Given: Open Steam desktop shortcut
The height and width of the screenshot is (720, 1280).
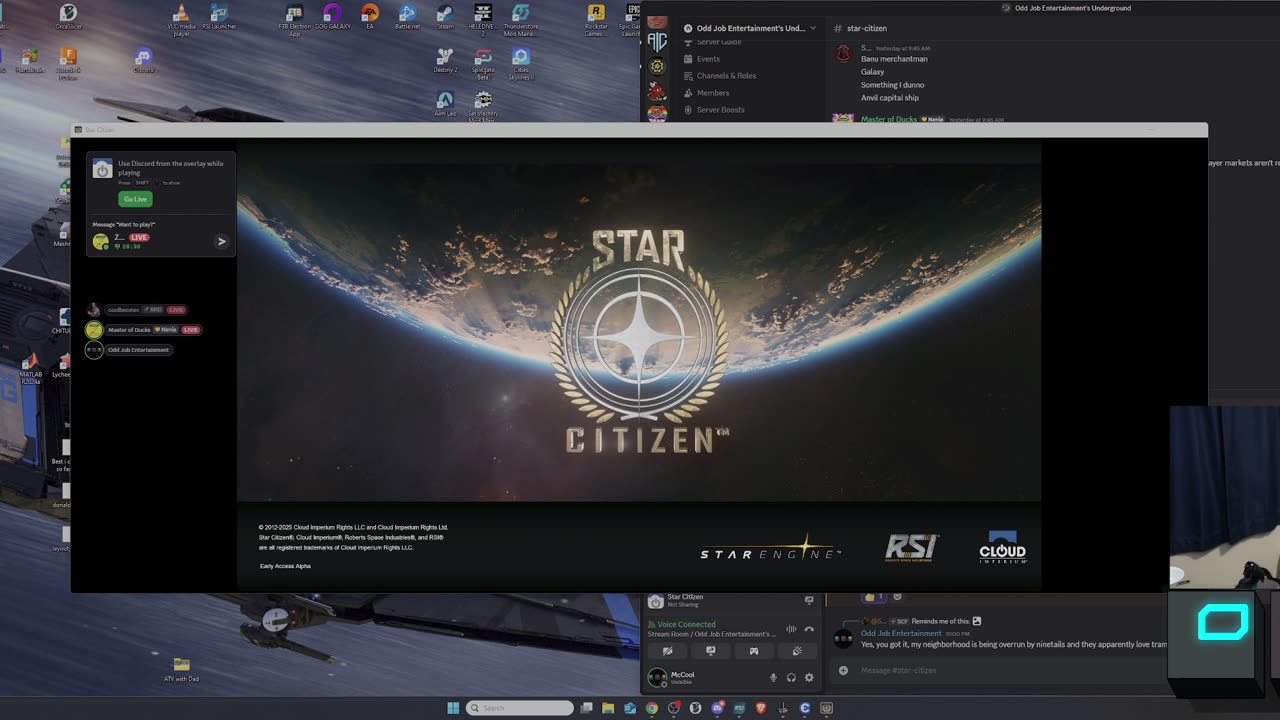Looking at the screenshot, I should (445, 16).
